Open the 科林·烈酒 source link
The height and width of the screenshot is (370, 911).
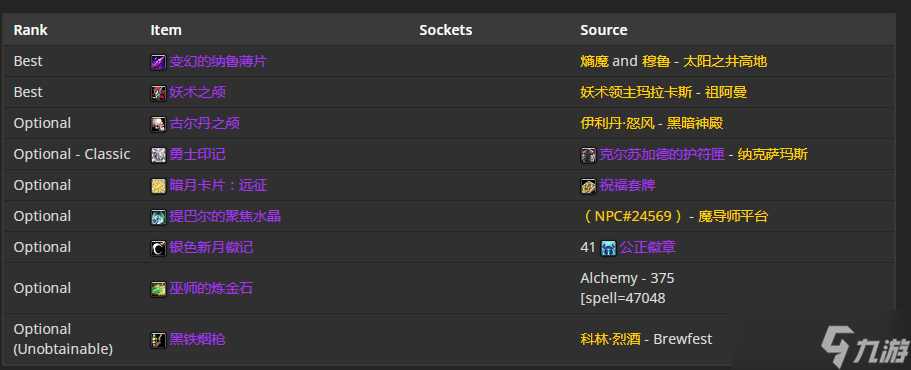coord(610,339)
